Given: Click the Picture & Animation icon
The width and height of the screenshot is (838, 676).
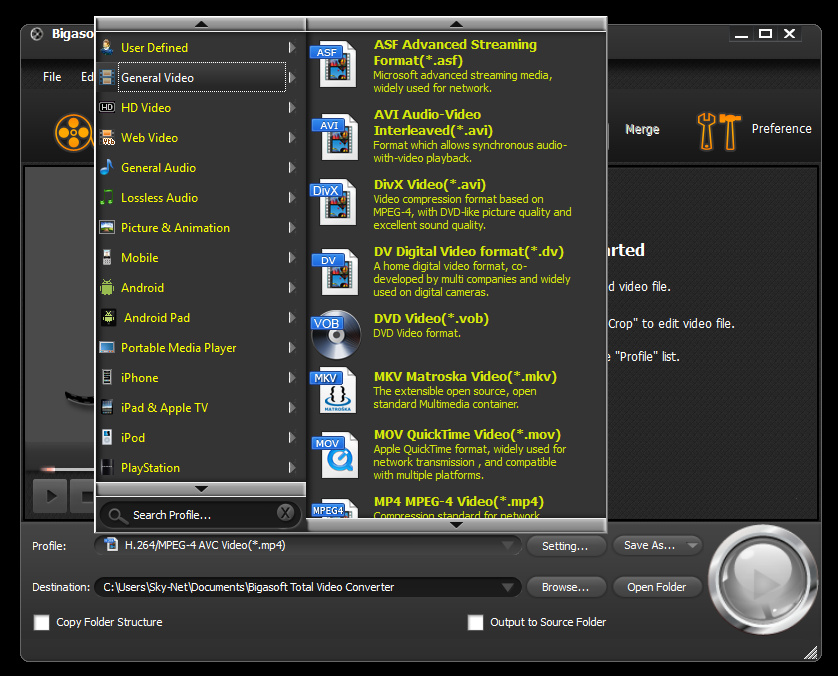Looking at the screenshot, I should pos(107,227).
